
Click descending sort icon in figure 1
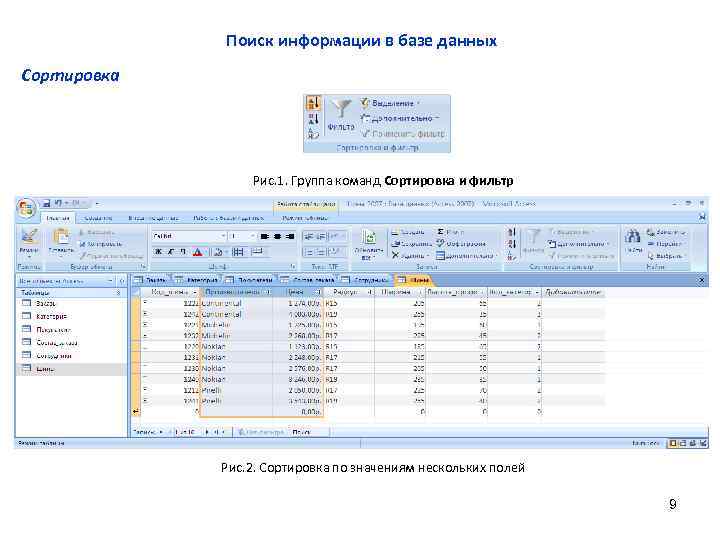click(x=313, y=118)
